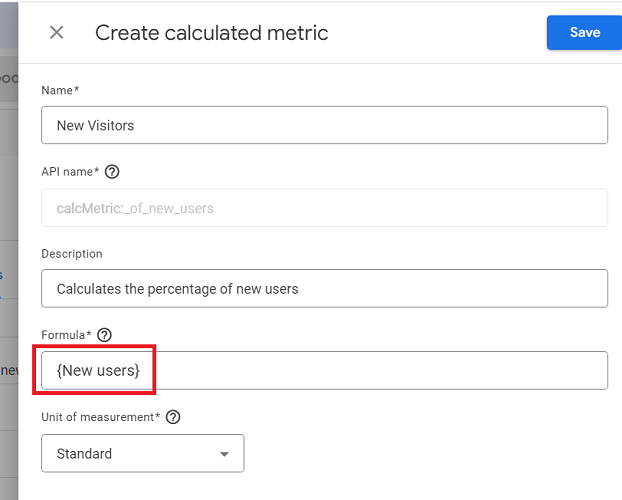Open the Formula help question-mark icon
The image size is (622, 500).
coord(104,335)
